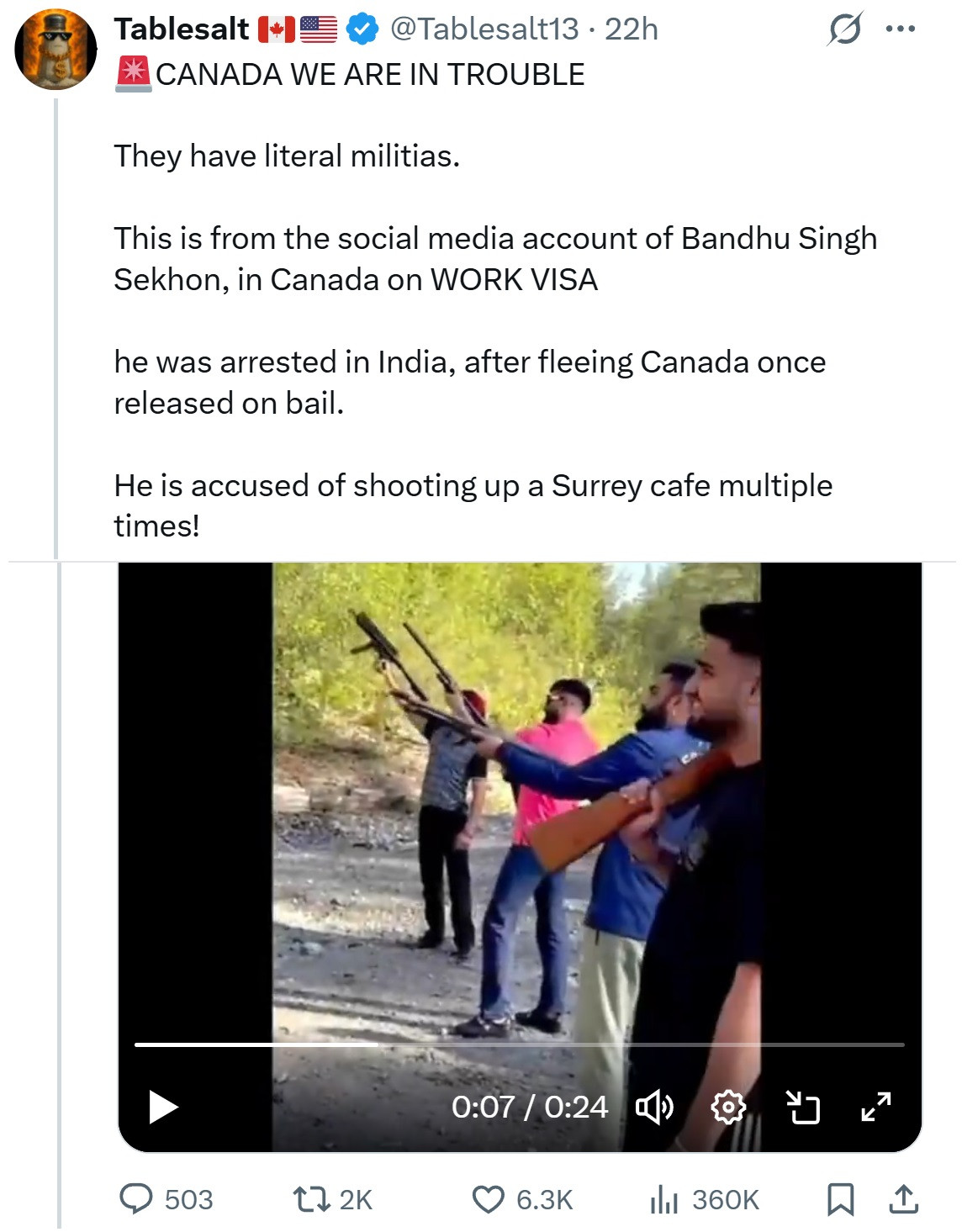Viewport: 962px width, 1232px height.
Task: View post analytics showing 360K views
Action: click(664, 1198)
